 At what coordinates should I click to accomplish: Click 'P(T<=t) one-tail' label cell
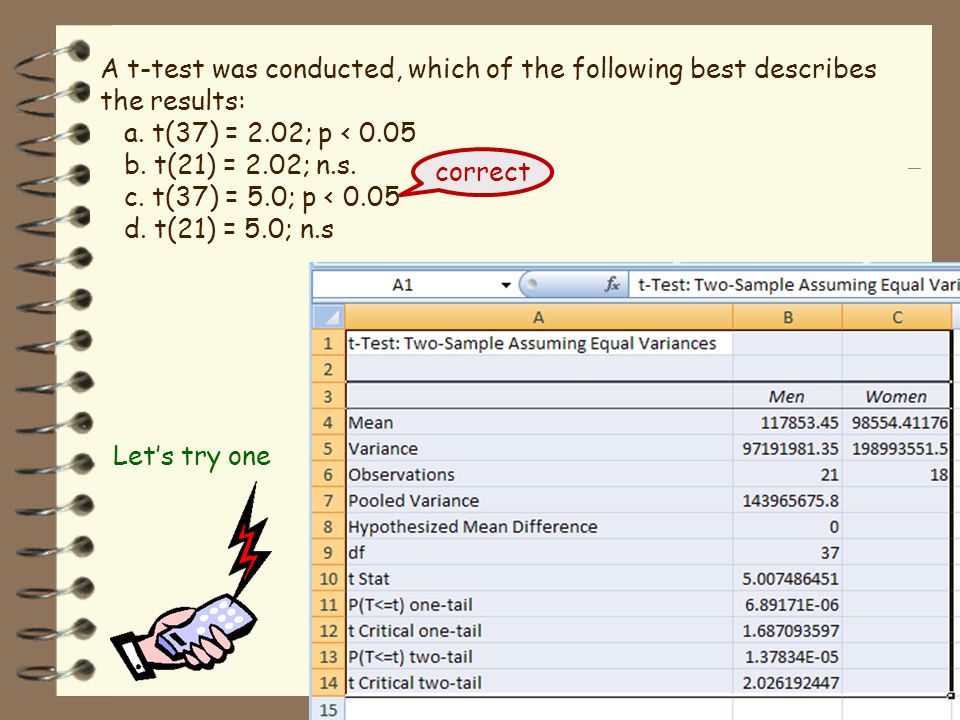click(x=539, y=605)
